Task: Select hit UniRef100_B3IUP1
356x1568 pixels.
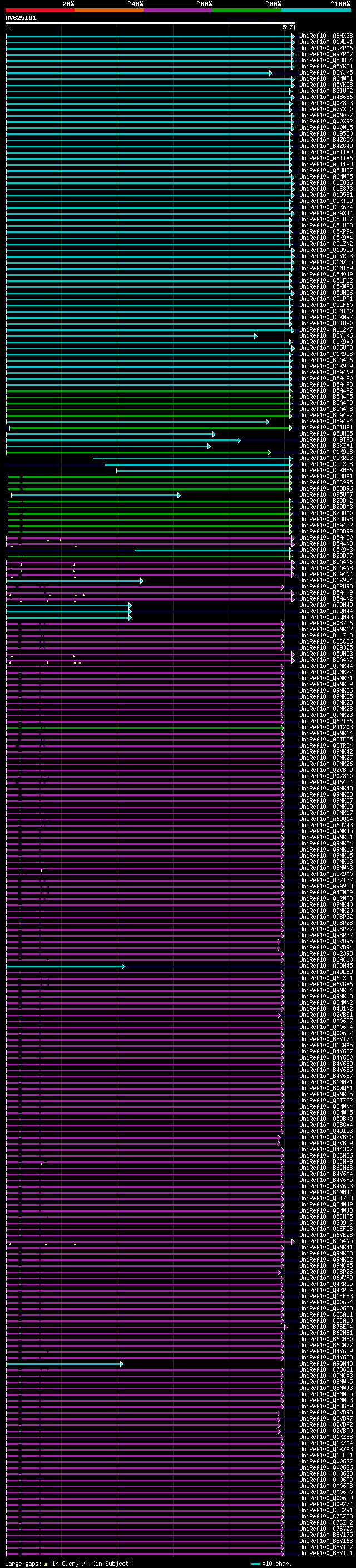Action: [326, 428]
